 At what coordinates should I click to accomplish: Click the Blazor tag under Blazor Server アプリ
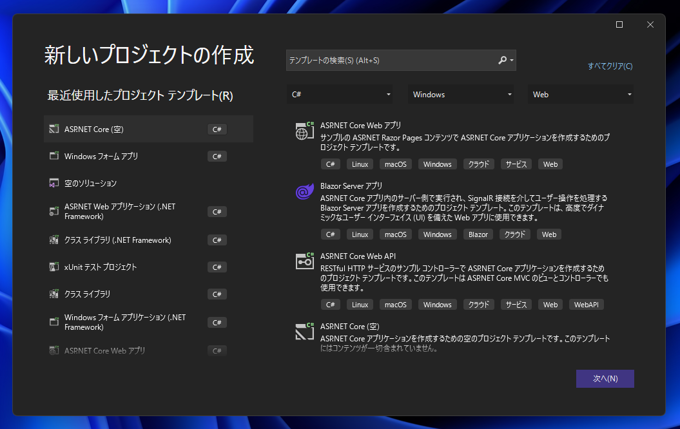[x=478, y=234]
